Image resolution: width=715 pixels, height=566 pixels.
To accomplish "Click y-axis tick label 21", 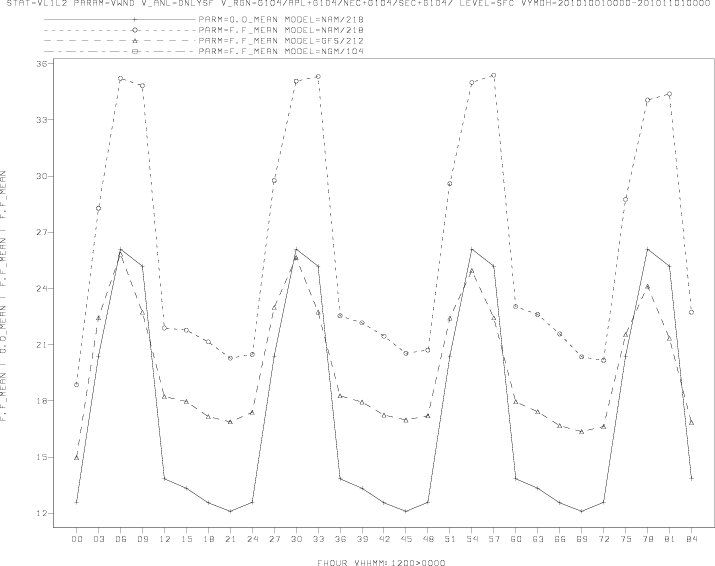I will (x=41, y=345).
